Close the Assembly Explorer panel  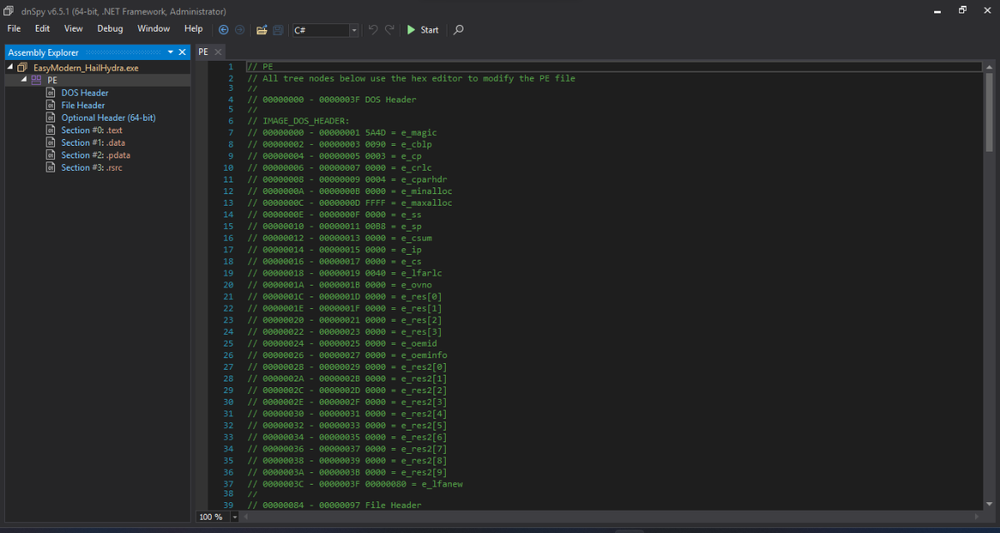[182, 52]
